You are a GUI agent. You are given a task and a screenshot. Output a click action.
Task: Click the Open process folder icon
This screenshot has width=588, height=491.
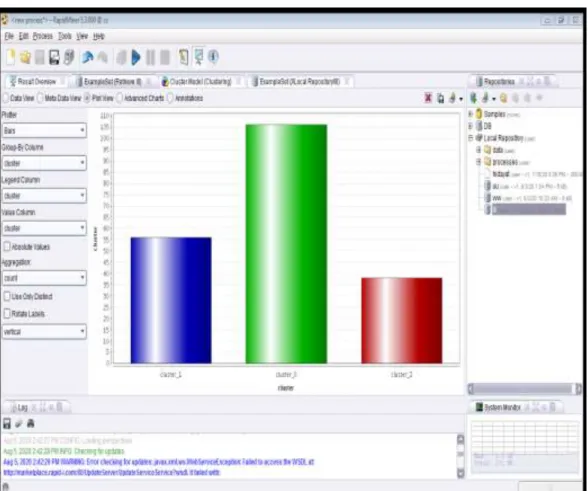26,57
